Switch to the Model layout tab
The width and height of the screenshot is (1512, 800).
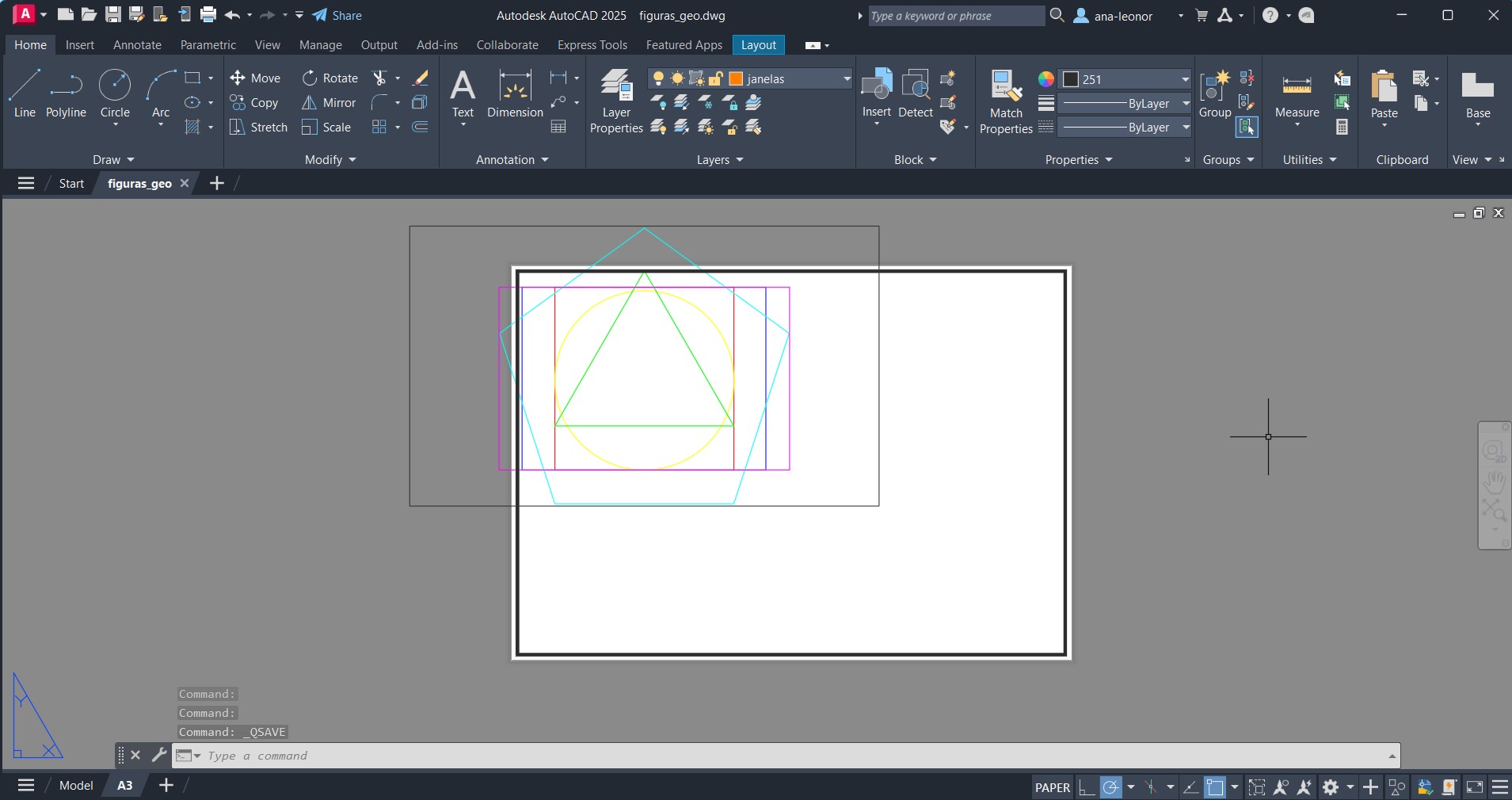click(x=76, y=786)
